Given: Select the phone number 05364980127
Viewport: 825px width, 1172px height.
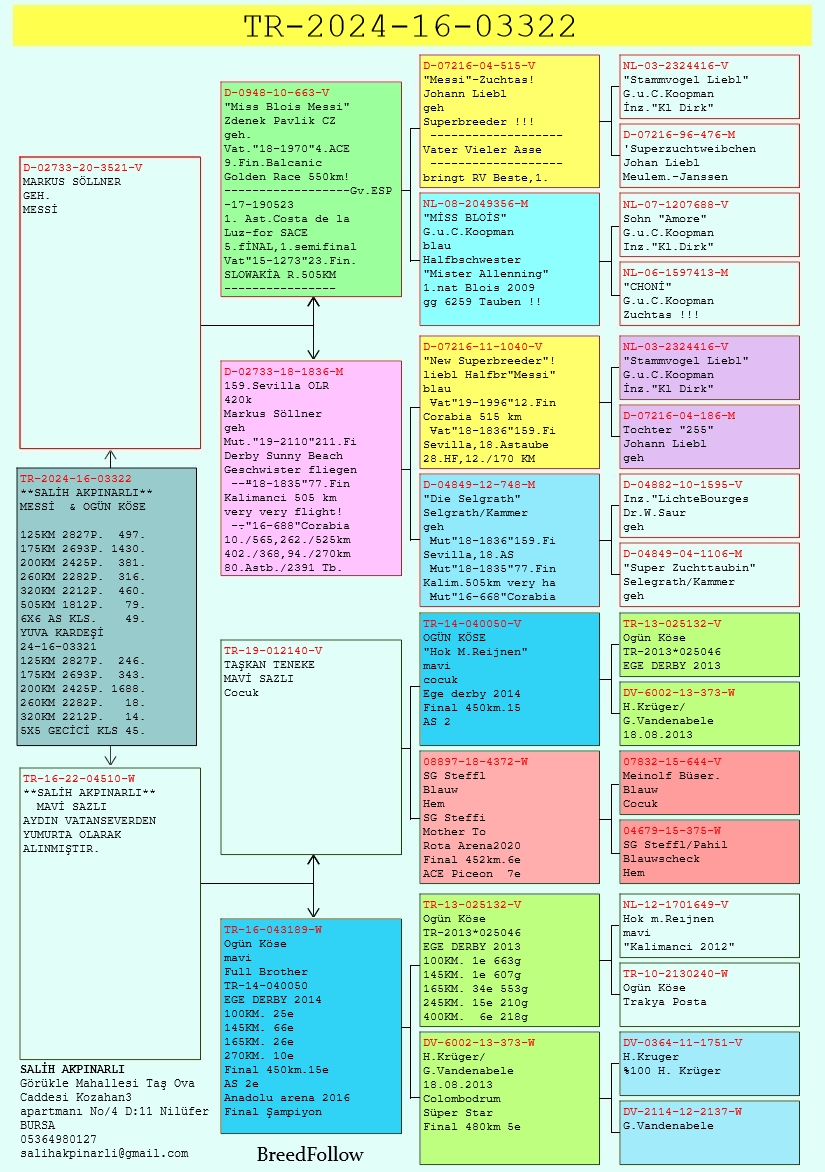Looking at the screenshot, I should pos(58,1139).
